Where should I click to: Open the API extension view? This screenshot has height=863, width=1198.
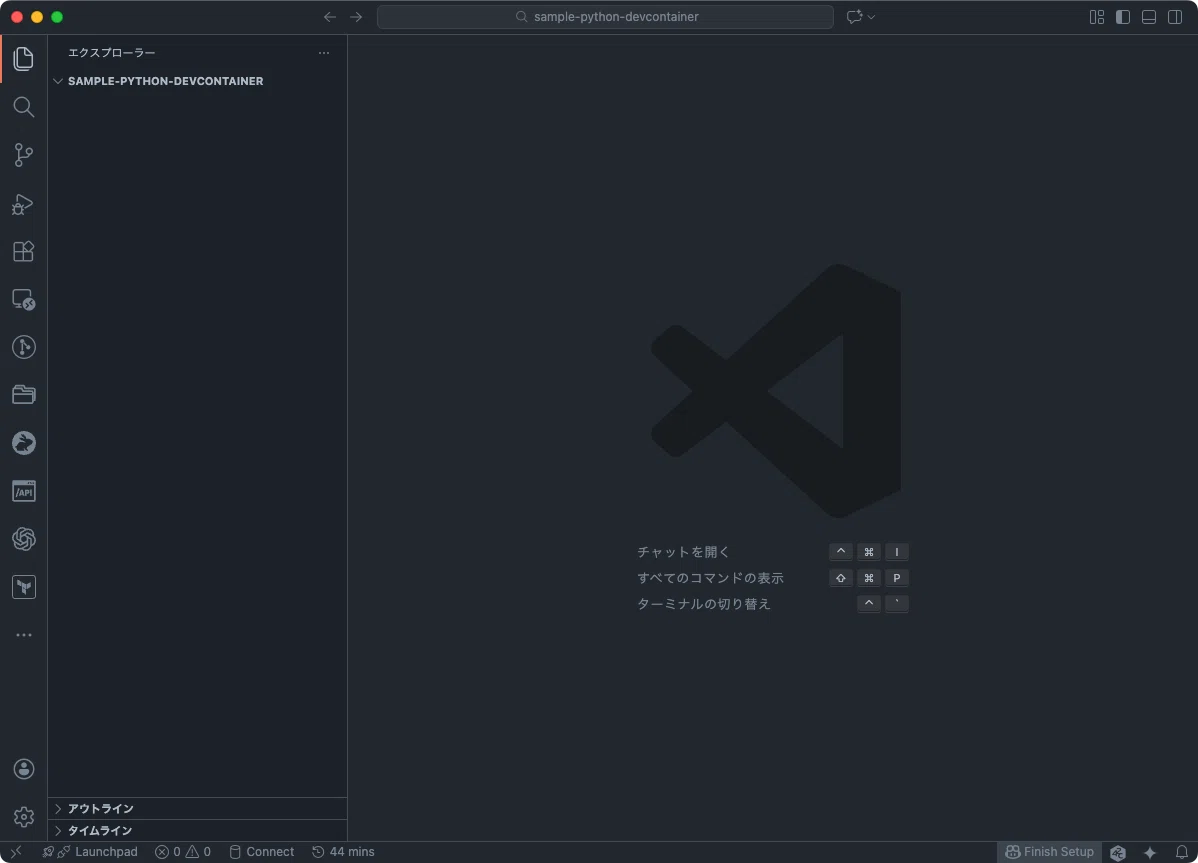pyautogui.click(x=24, y=491)
